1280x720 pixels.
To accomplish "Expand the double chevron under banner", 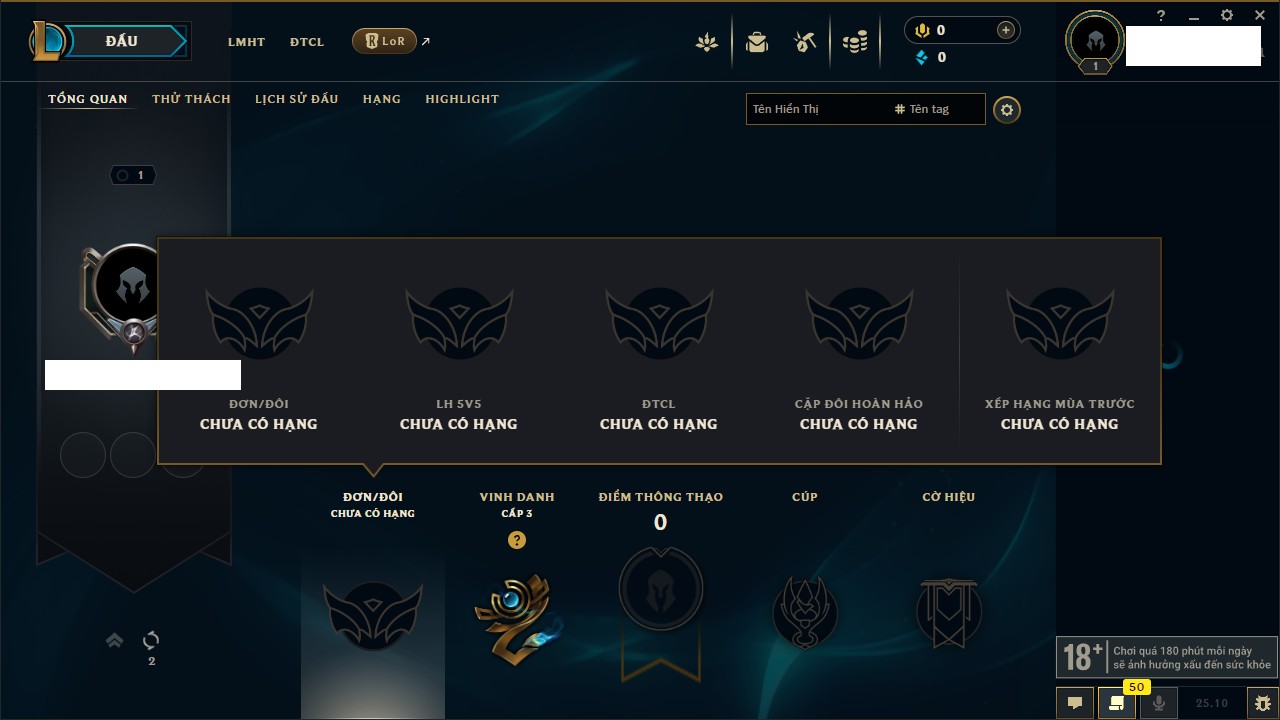I will click(115, 640).
